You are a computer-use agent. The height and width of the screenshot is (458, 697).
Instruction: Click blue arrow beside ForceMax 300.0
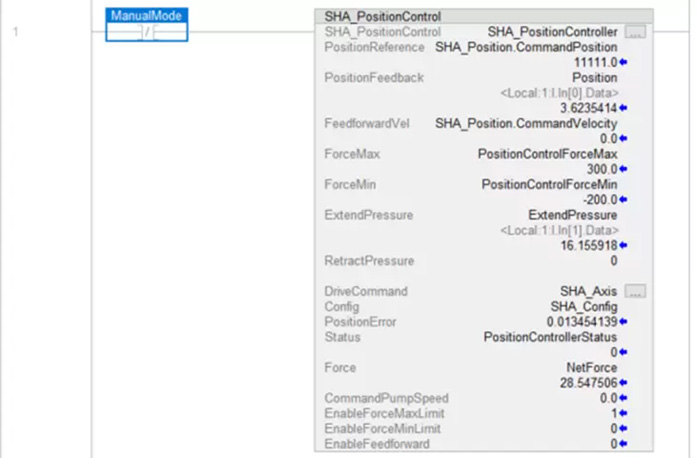623,169
